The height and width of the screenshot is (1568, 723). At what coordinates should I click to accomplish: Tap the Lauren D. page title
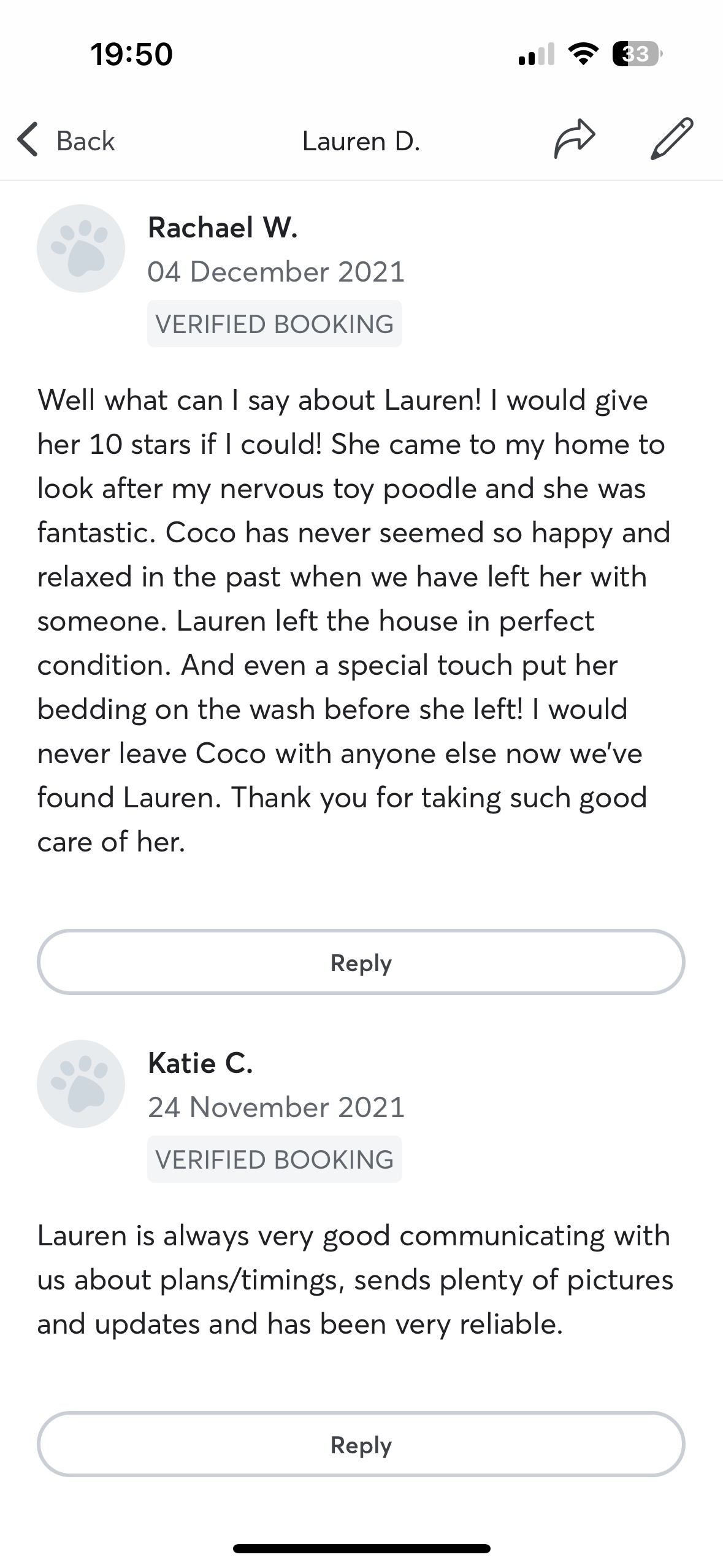tap(361, 141)
